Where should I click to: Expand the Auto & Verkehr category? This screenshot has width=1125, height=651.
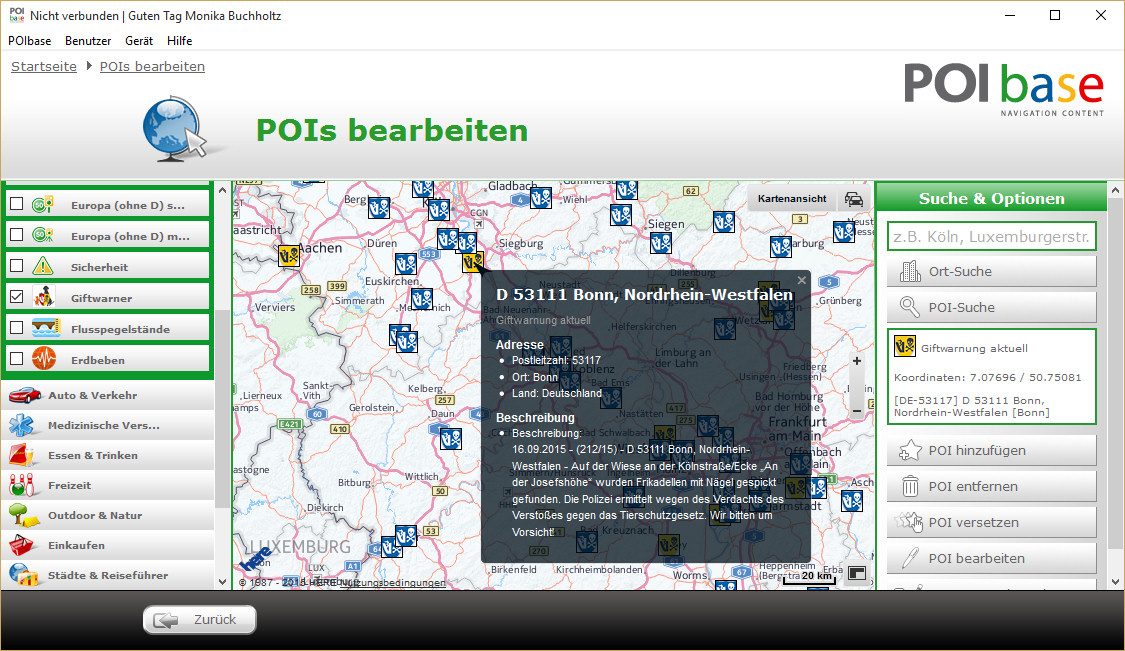coord(92,395)
